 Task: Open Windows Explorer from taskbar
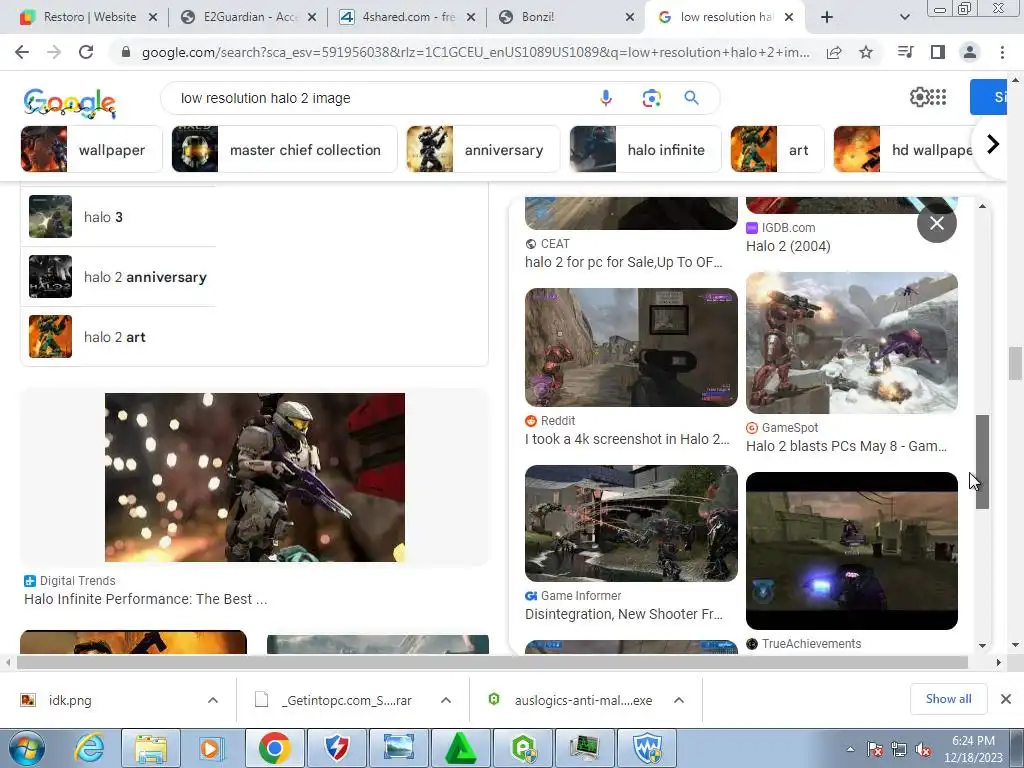tap(151, 748)
